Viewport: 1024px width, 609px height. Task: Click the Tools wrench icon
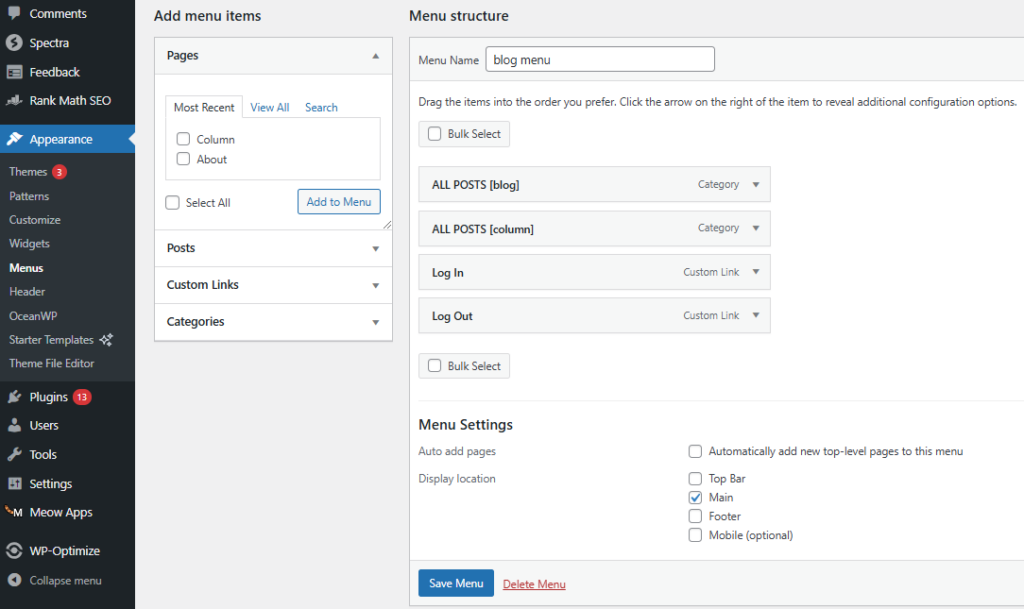tap(14, 454)
